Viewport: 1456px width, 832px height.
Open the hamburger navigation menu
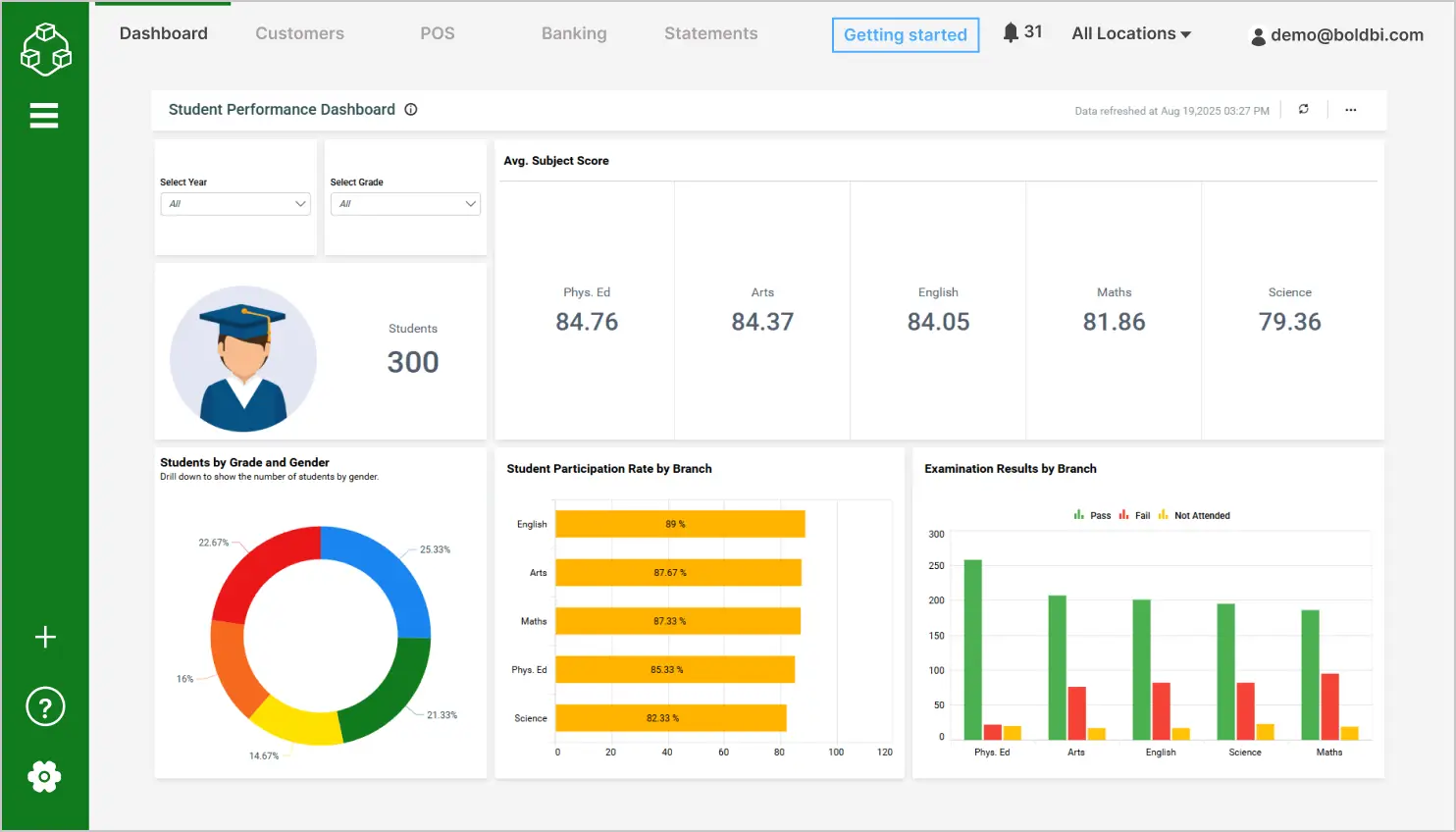pyautogui.click(x=44, y=115)
